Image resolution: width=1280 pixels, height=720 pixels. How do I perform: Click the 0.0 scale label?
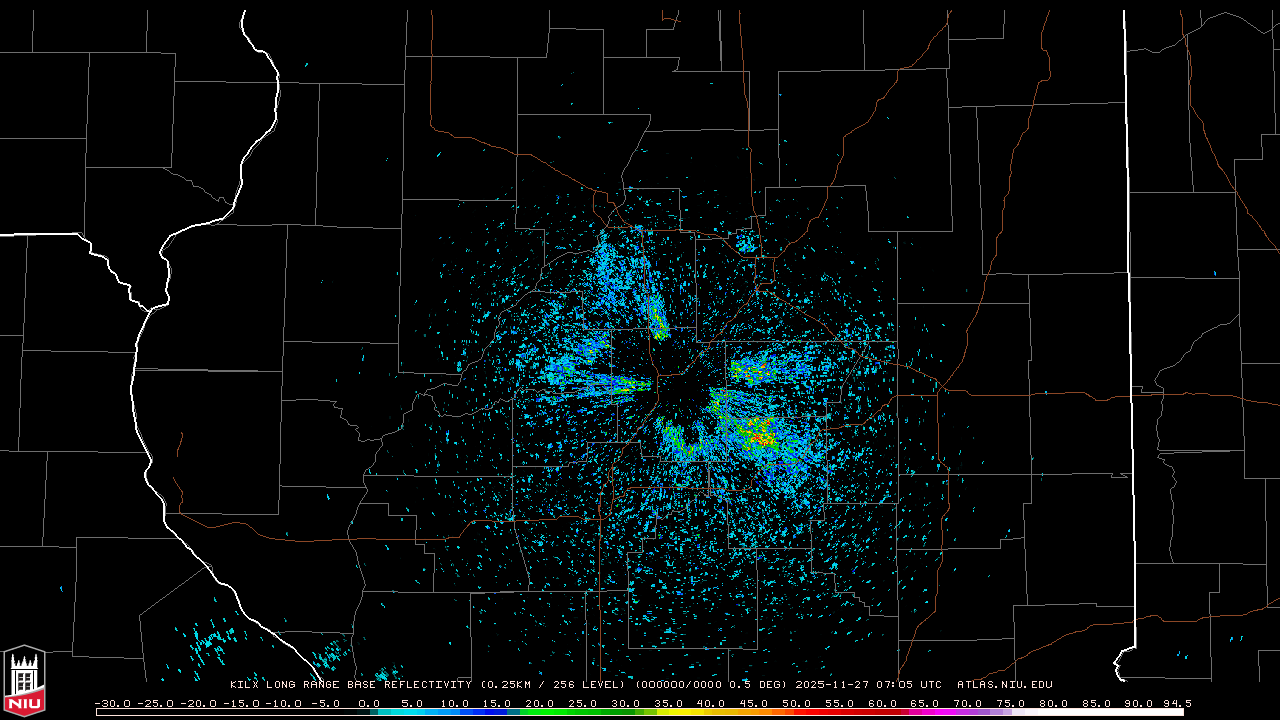369,703
